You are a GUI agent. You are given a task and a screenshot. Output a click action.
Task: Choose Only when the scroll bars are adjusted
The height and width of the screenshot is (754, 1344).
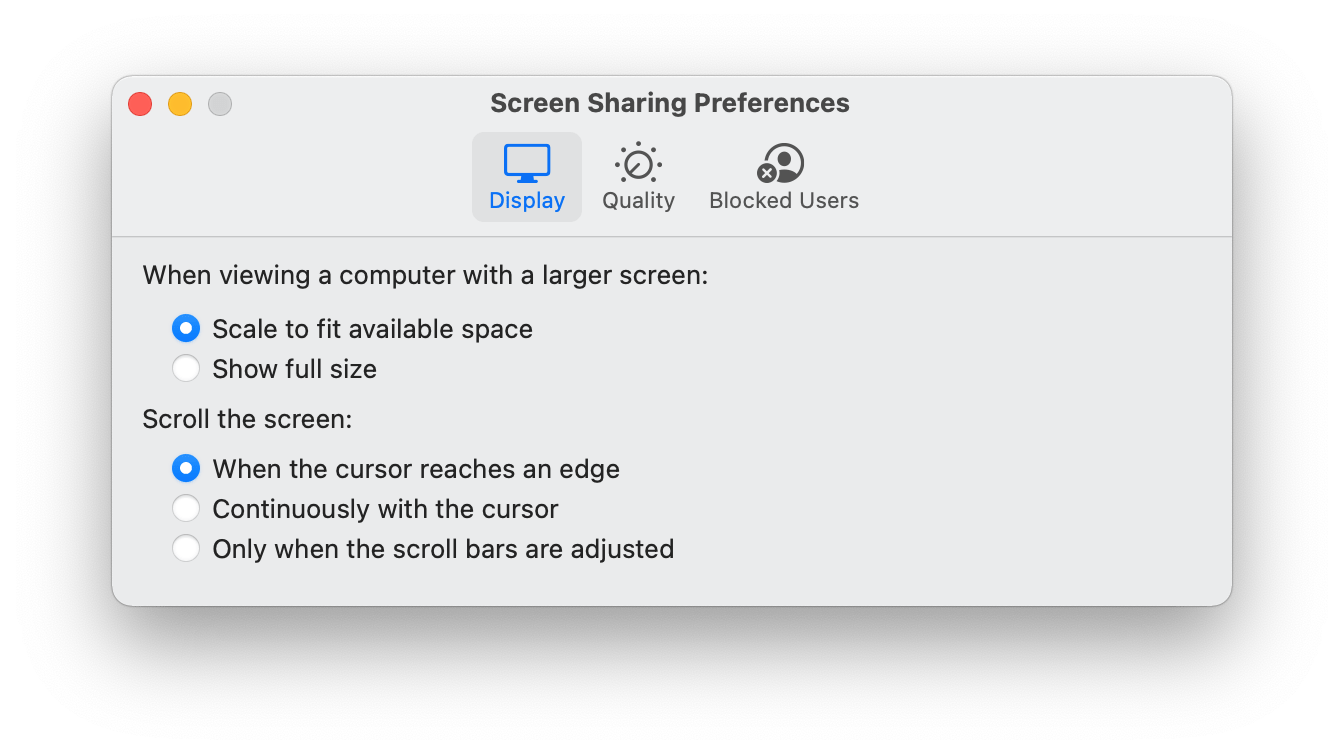(x=186, y=548)
